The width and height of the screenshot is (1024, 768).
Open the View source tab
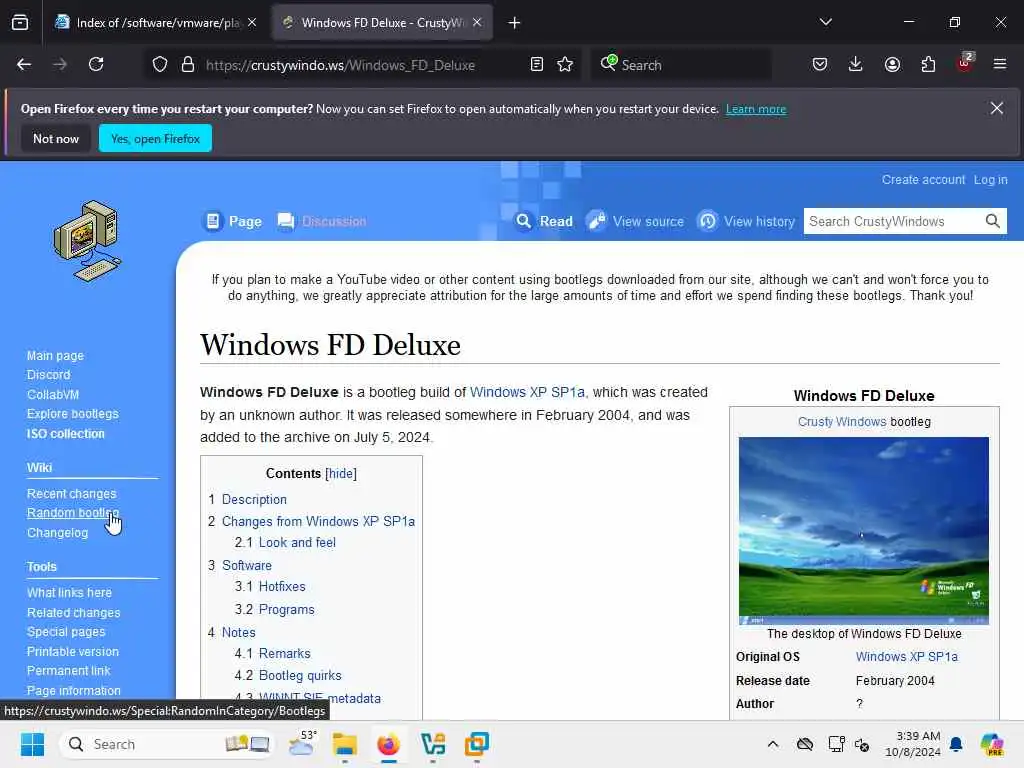coord(635,221)
